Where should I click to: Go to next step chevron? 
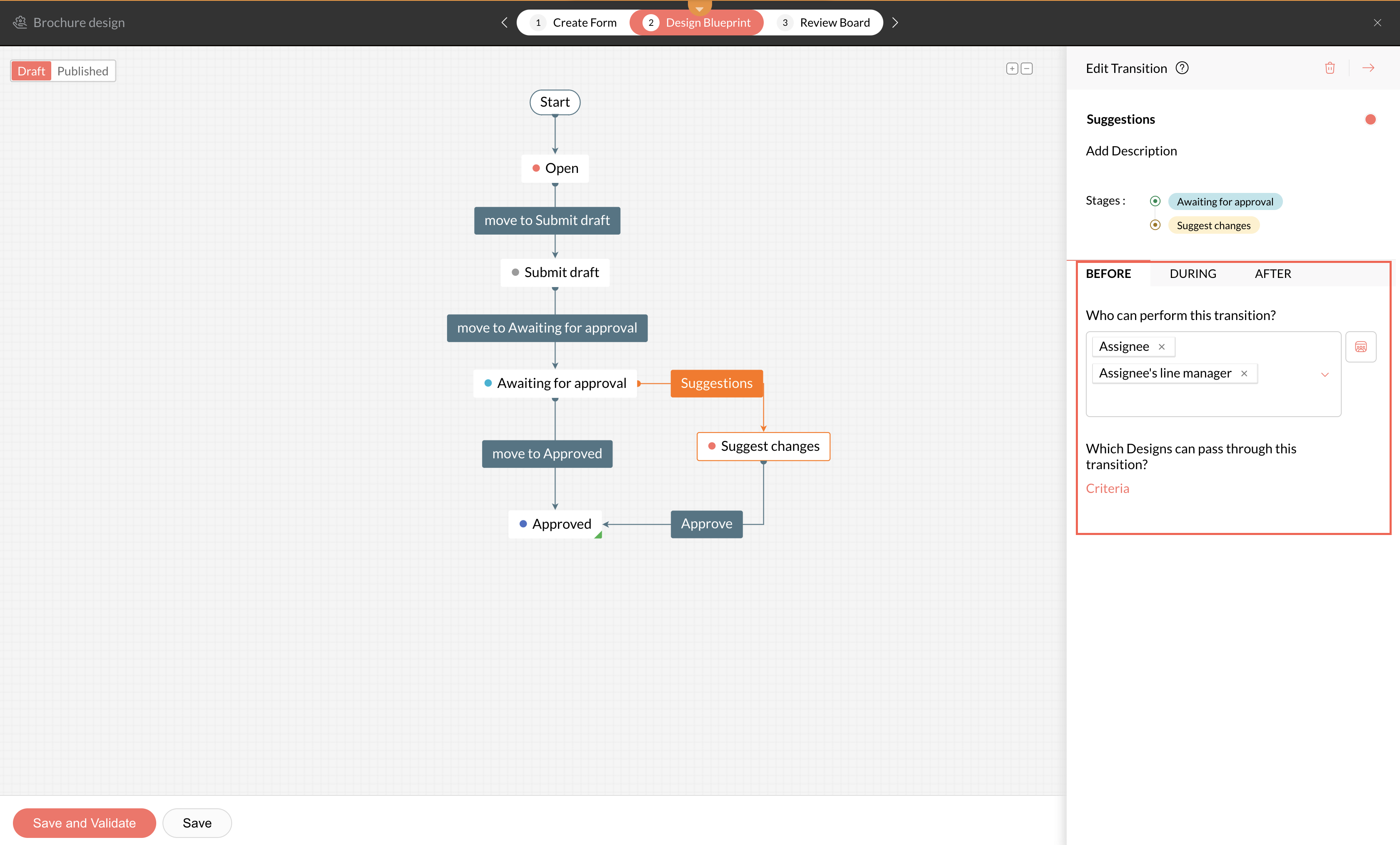click(x=895, y=23)
